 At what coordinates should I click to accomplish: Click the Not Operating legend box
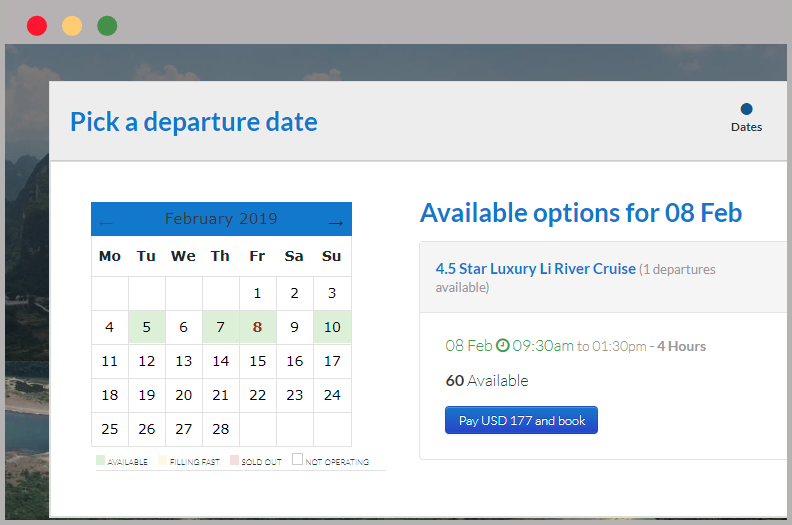(x=297, y=460)
